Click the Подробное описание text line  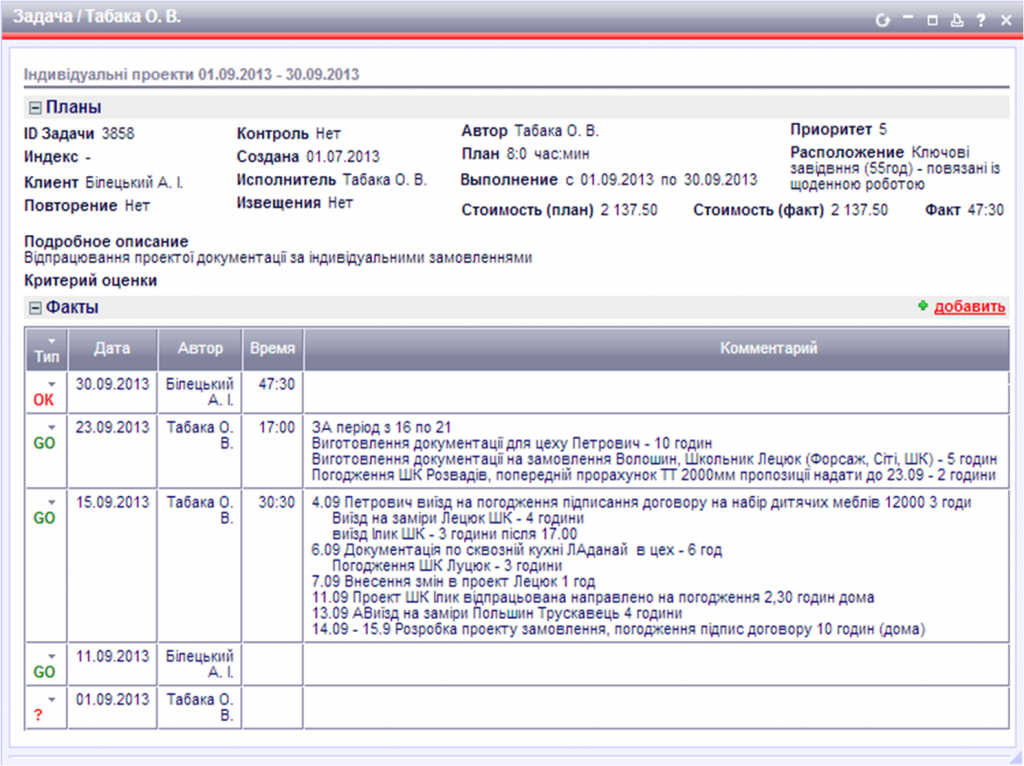(x=278, y=258)
